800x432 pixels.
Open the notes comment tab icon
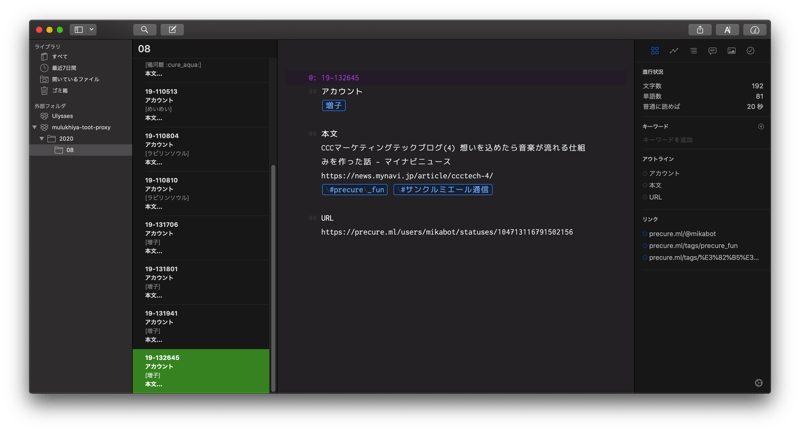[712, 50]
